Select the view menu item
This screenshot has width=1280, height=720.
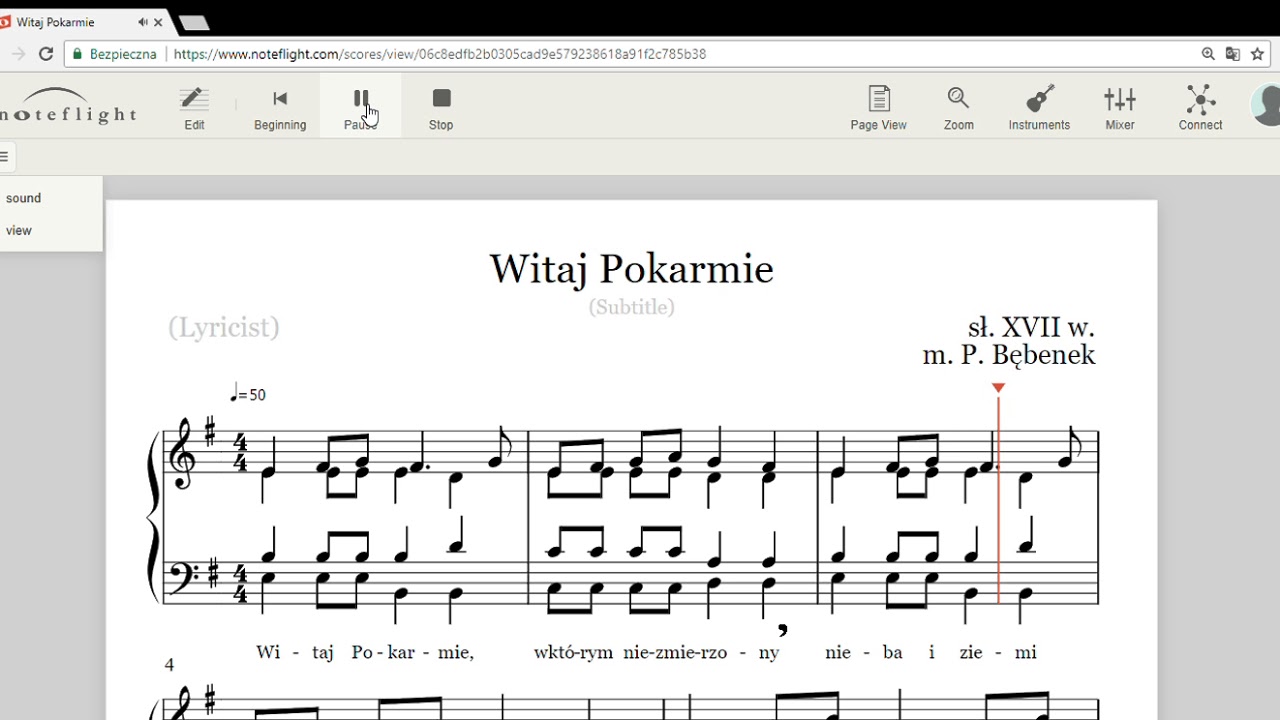(19, 230)
